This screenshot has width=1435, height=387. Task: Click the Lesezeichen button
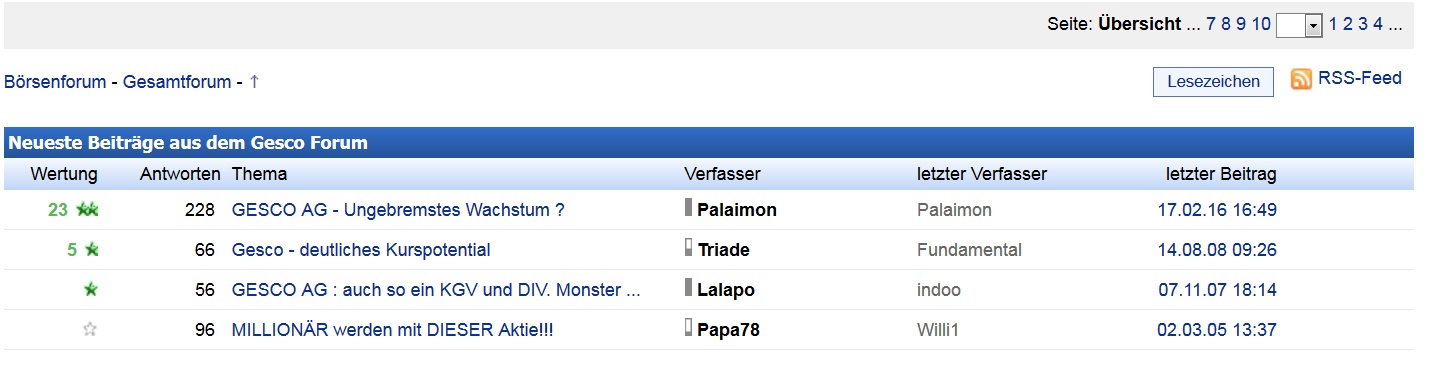(1213, 82)
